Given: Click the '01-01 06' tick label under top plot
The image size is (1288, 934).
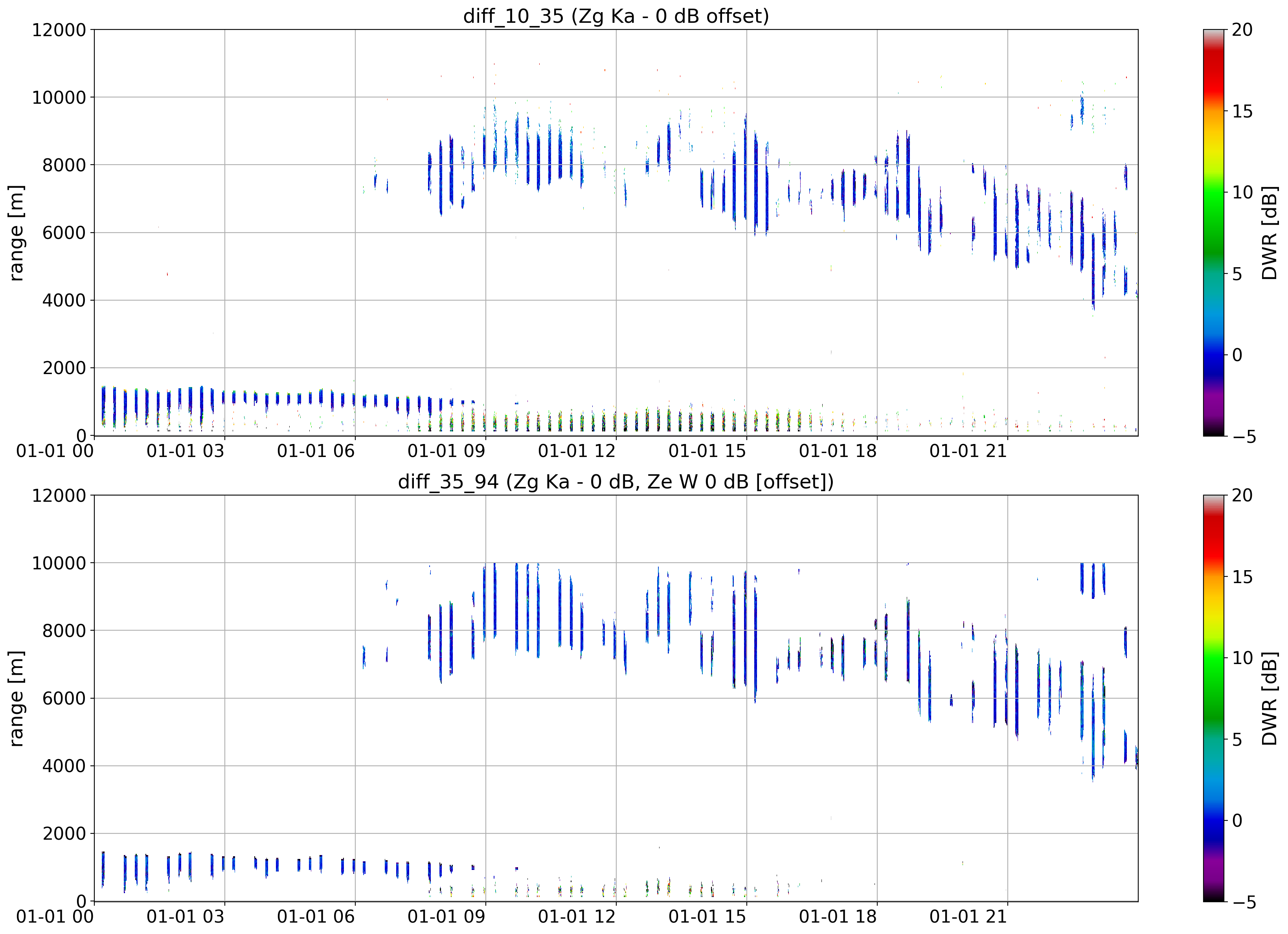Looking at the screenshot, I should pos(316,451).
